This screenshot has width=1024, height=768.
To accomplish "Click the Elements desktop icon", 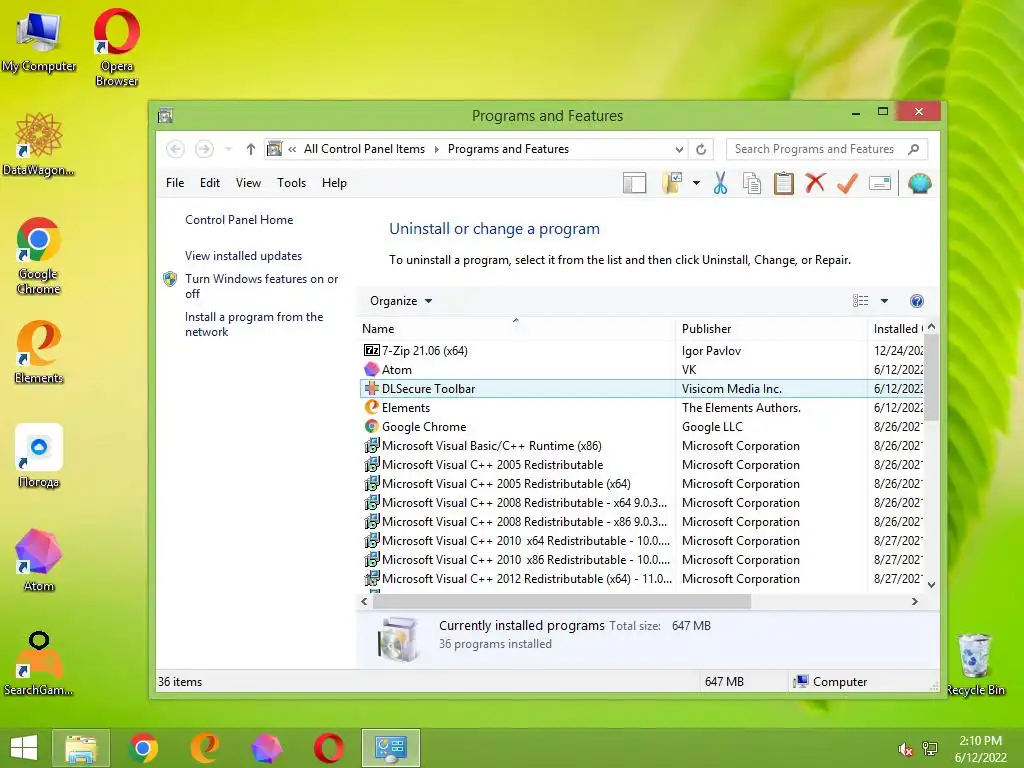I will tap(39, 352).
